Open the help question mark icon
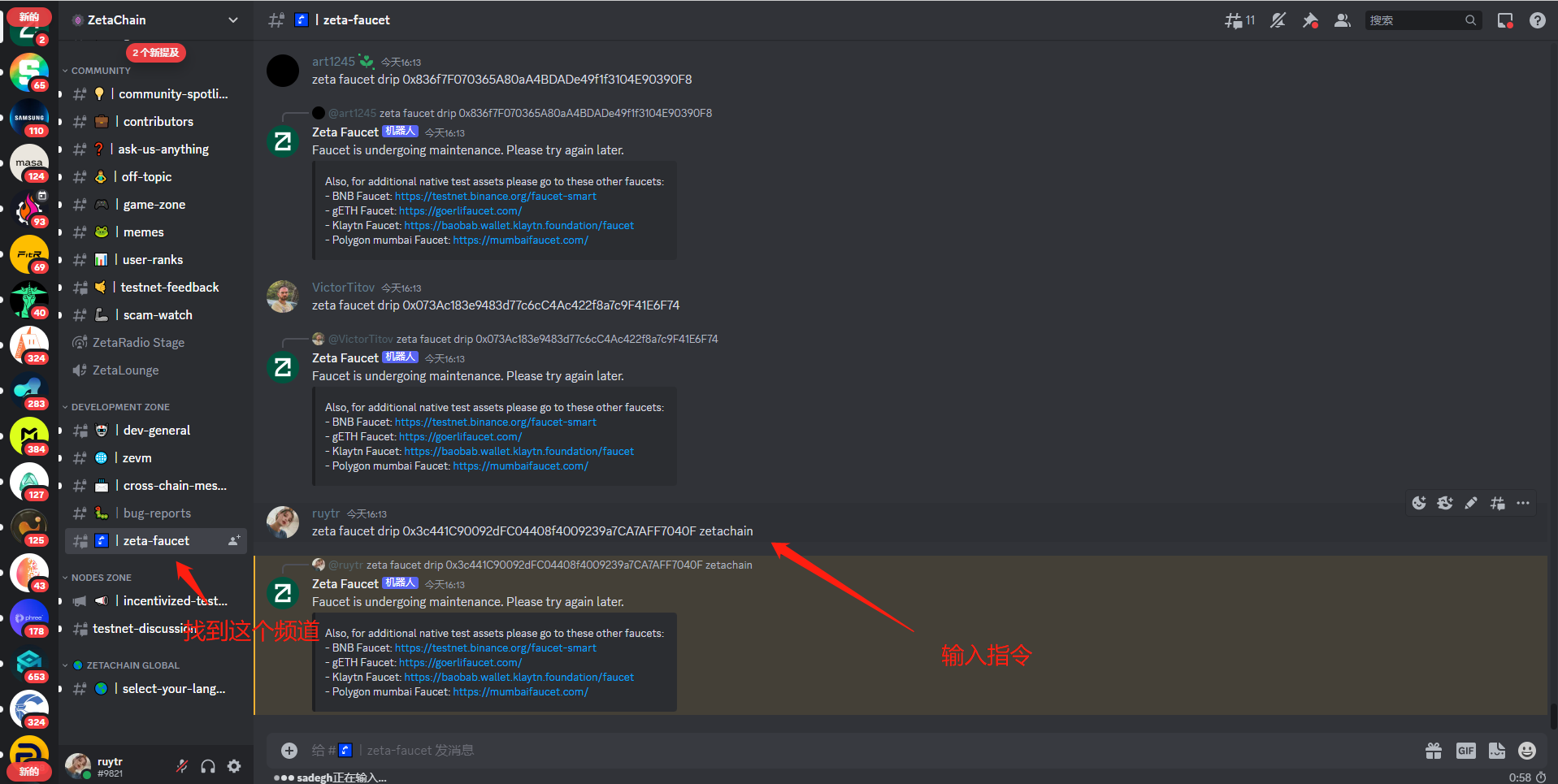Viewport: 1558px width, 784px height. (x=1538, y=20)
